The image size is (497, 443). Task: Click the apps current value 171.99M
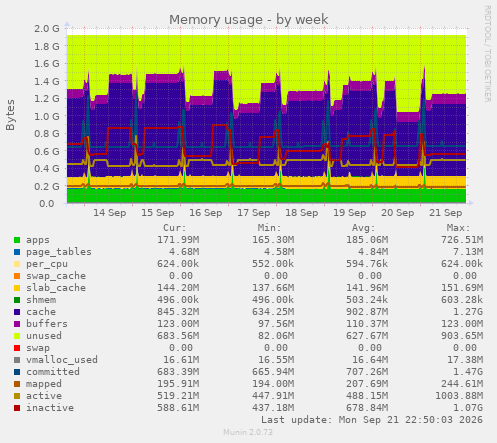point(178,240)
